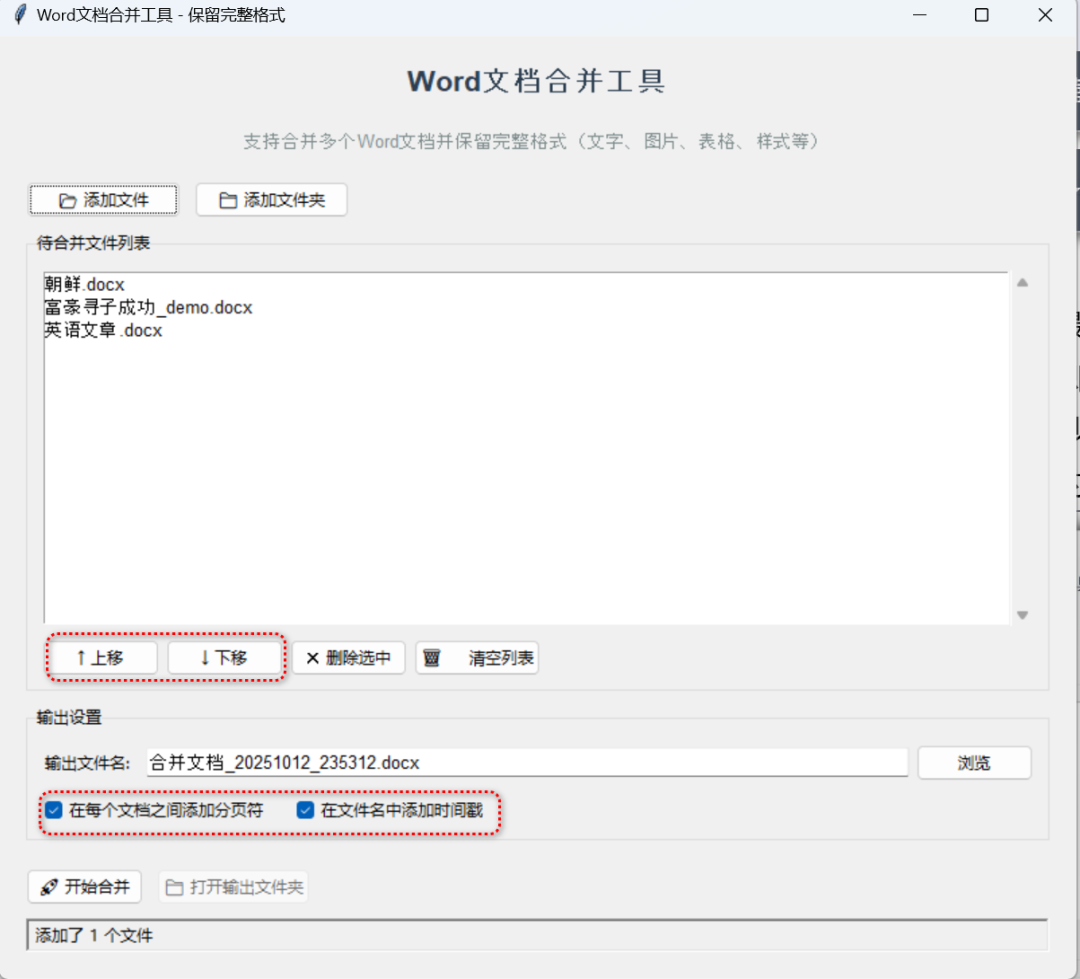1080x979 pixels.
Task: Click the scrollbar up arrow of file list
Action: click(1022, 281)
